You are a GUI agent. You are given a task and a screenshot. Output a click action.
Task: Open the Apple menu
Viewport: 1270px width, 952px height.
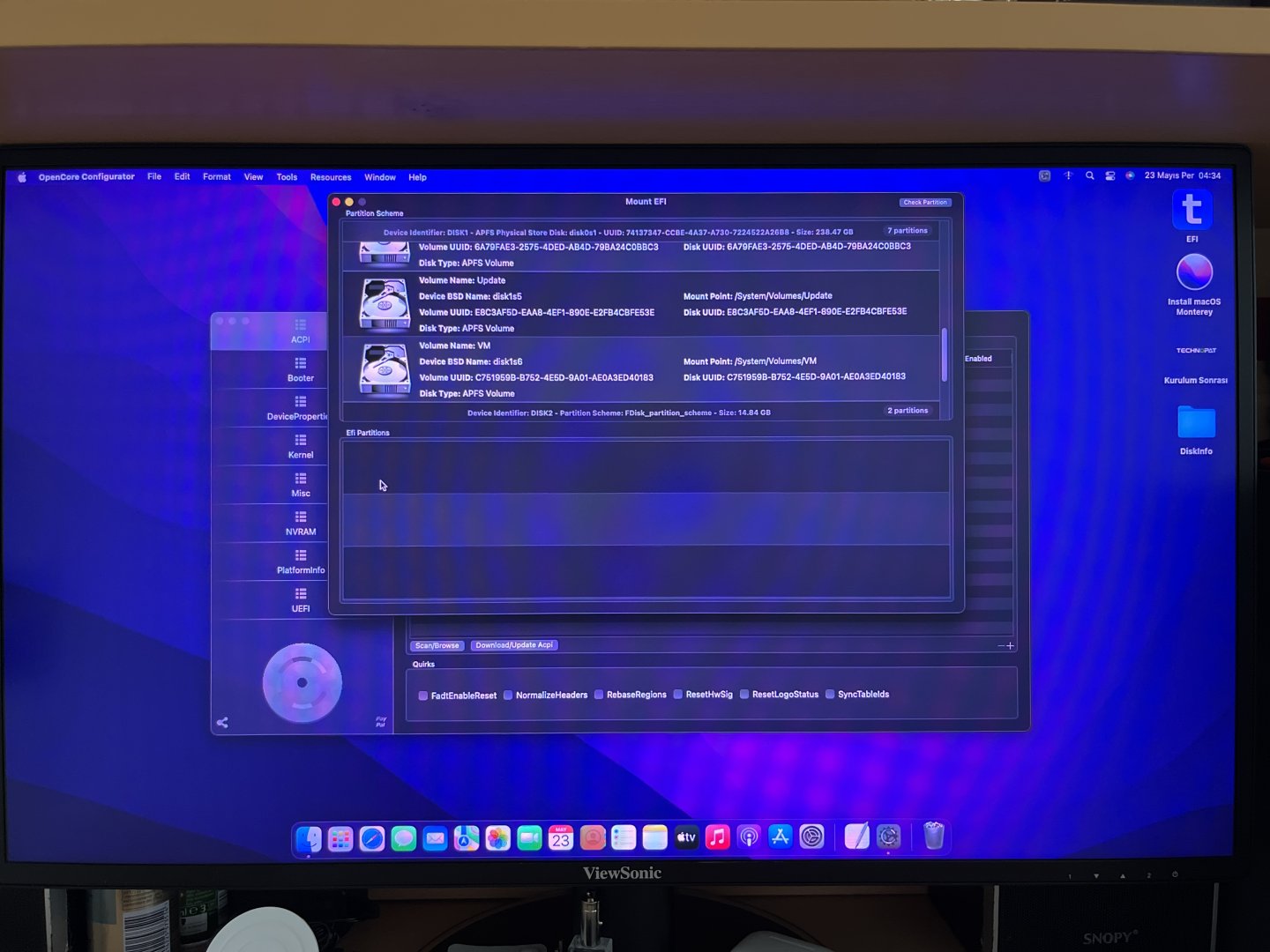[22, 177]
